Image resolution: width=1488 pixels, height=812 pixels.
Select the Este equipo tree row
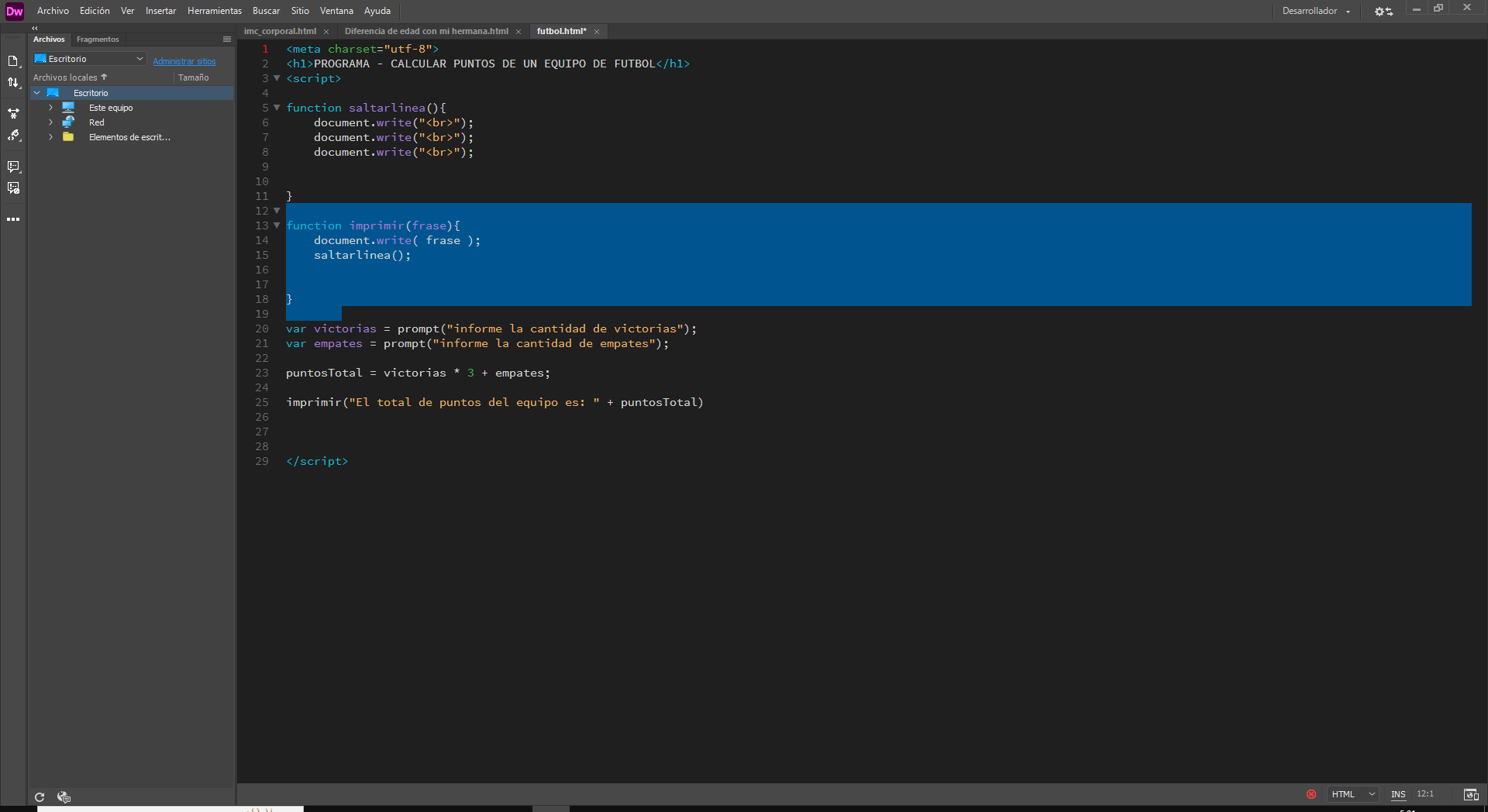pos(132,108)
